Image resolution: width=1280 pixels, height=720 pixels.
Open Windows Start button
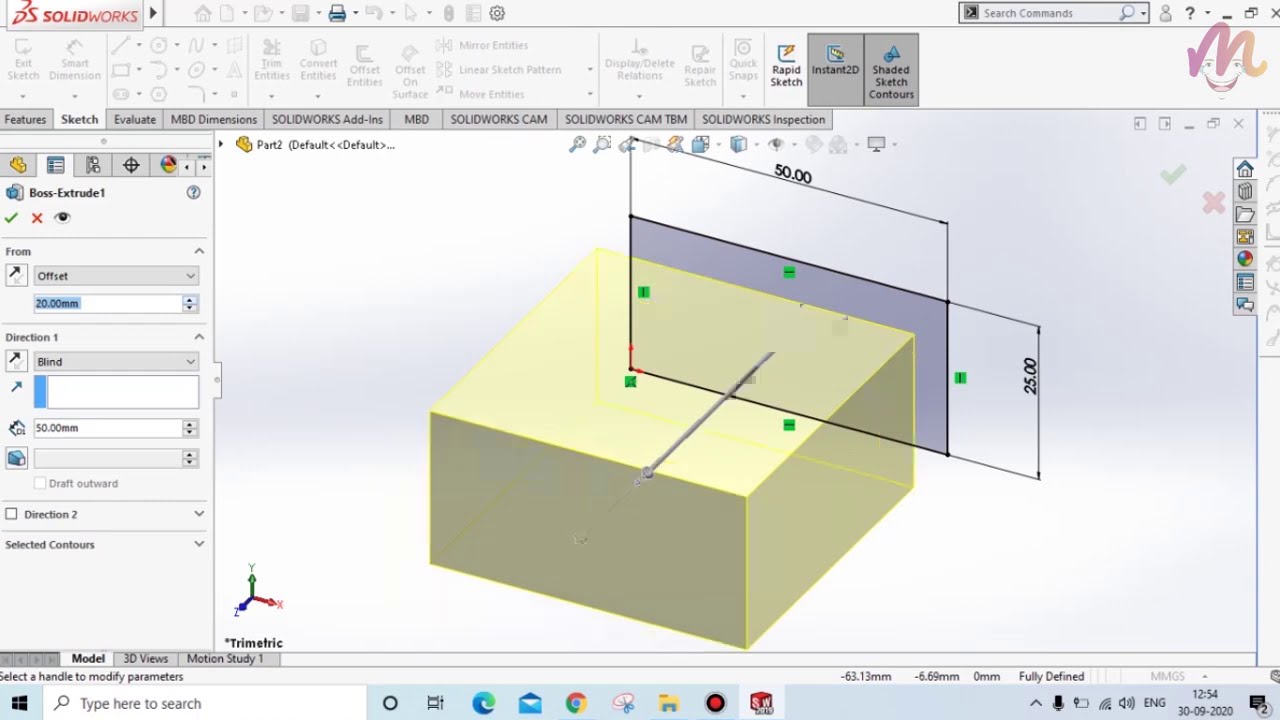20,703
